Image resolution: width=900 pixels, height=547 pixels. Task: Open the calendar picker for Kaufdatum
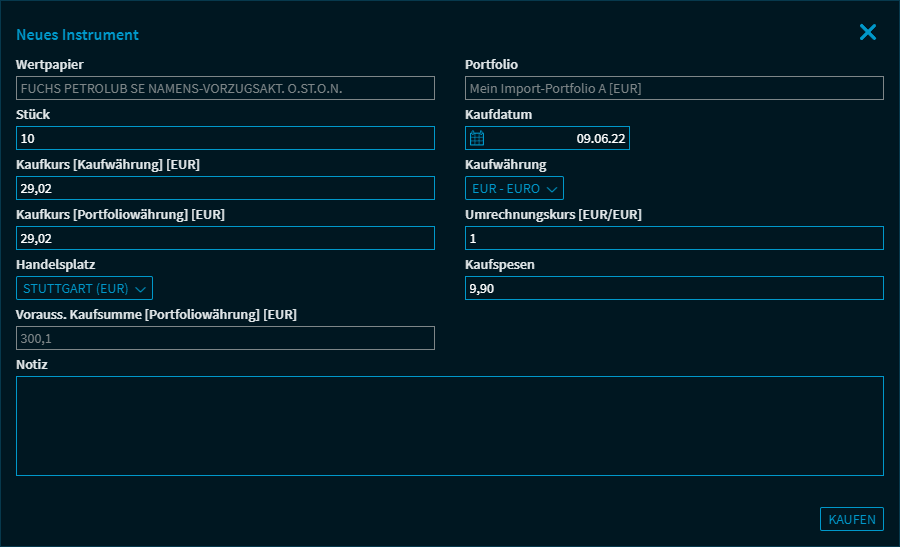tap(477, 139)
